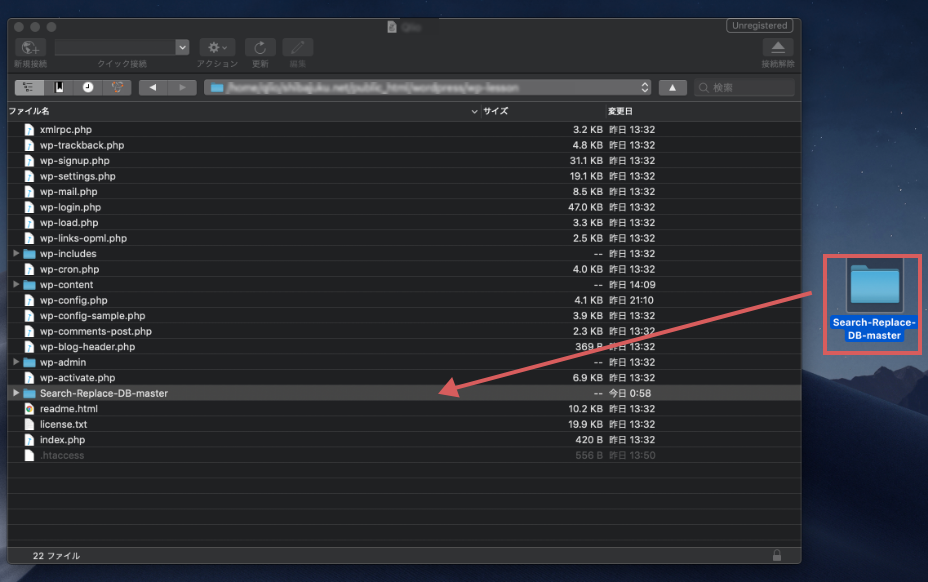The height and width of the screenshot is (582, 928).
Task: Select the file browser outline view
Action: (29, 87)
